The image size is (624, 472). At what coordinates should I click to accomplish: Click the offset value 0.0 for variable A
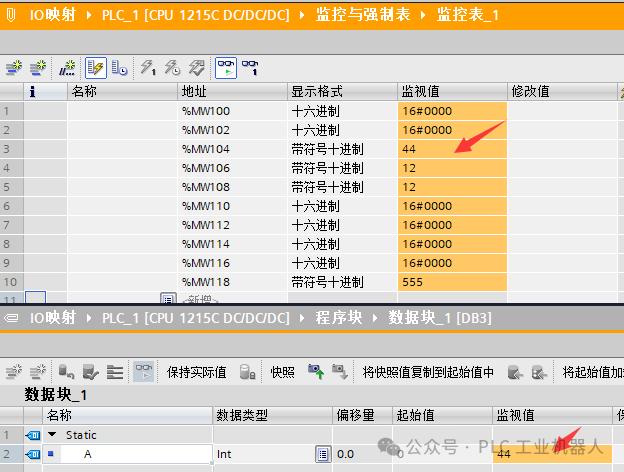tap(363, 454)
